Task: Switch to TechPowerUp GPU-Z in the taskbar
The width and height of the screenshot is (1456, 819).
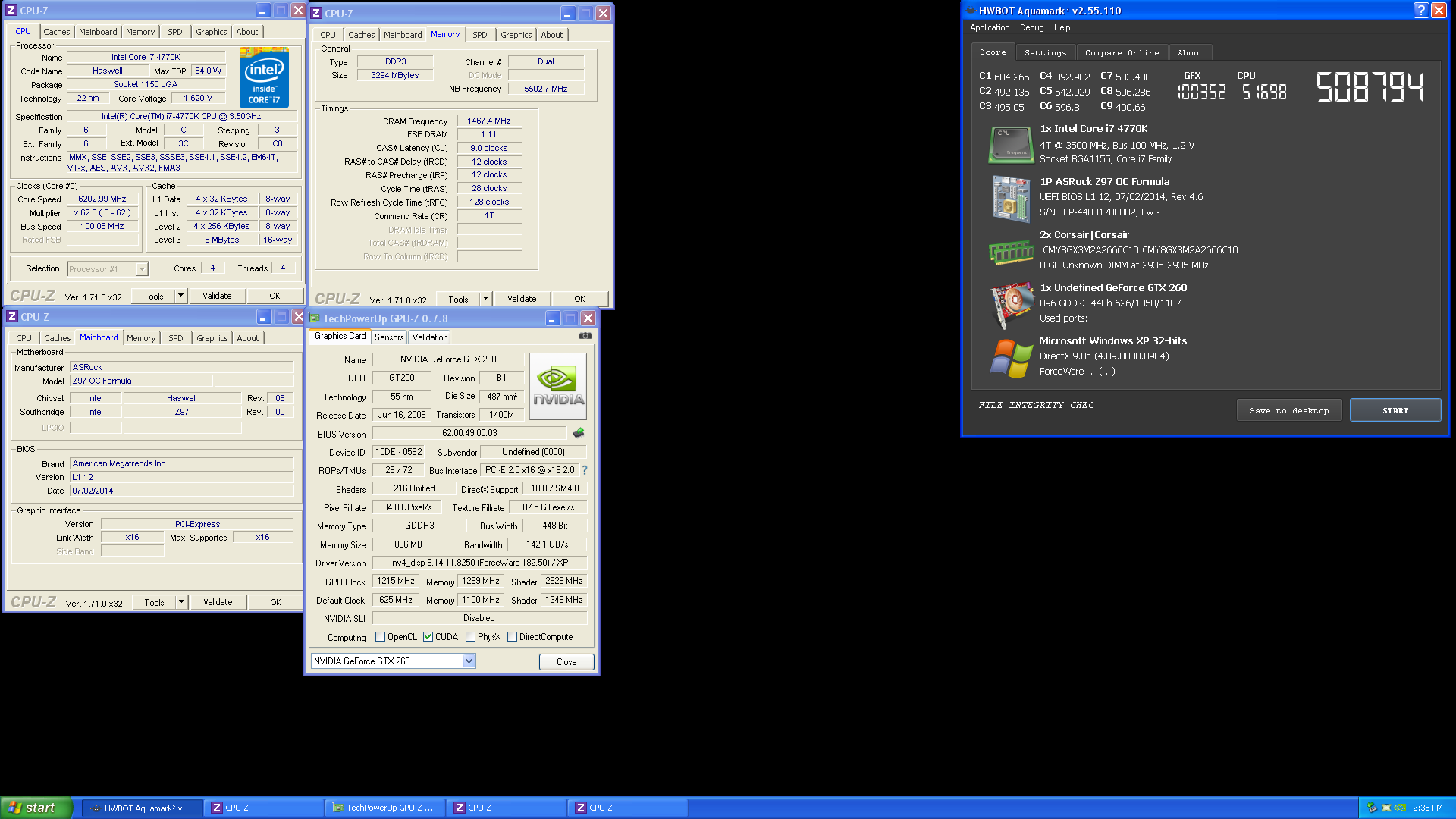Action: coord(384,808)
